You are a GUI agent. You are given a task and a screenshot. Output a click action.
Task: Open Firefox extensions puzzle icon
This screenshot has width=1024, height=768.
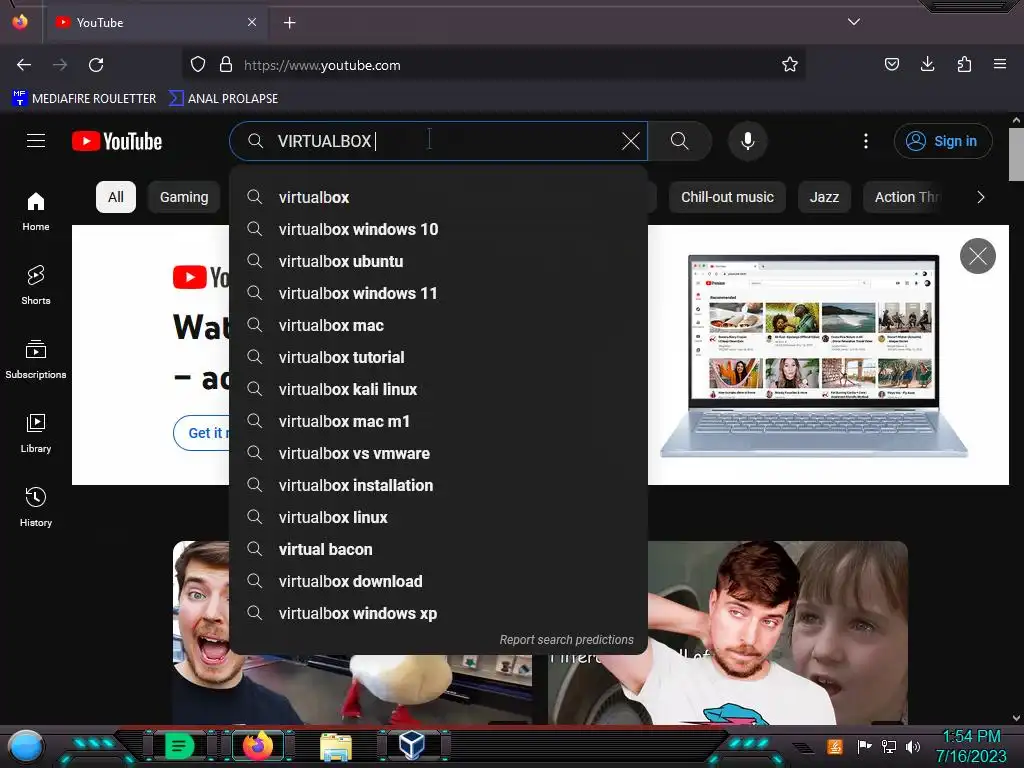pyautogui.click(x=964, y=64)
